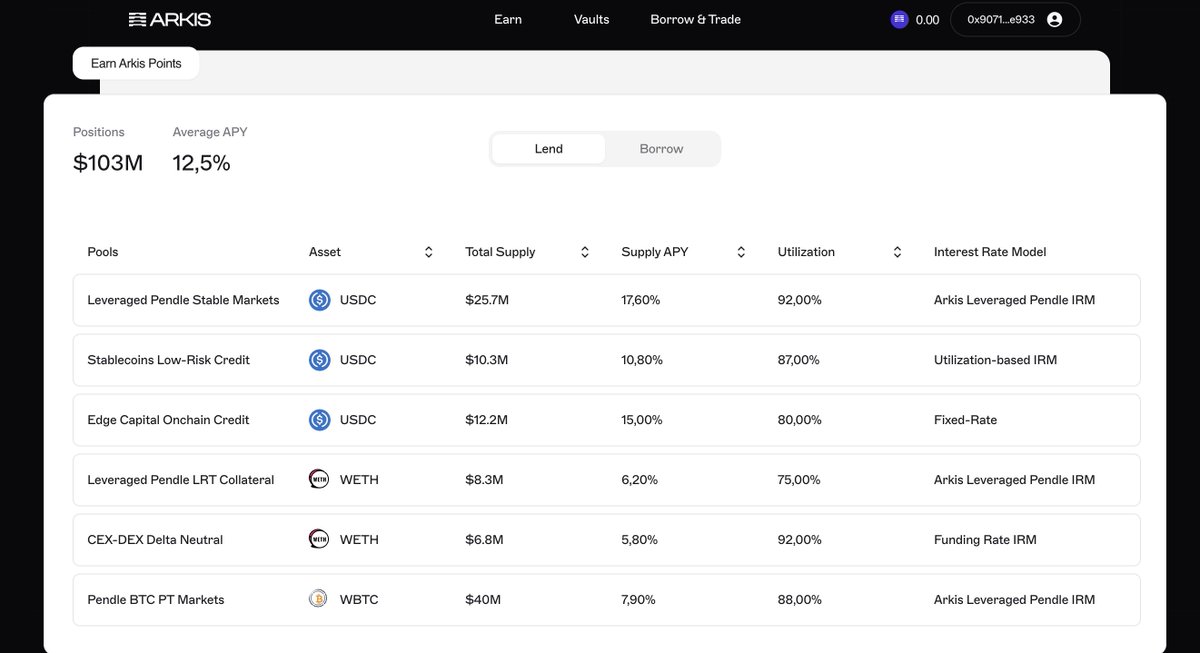Click the USDC icon in Edge Capital Onchain Credit
The width and height of the screenshot is (1200, 653).
[319, 419]
